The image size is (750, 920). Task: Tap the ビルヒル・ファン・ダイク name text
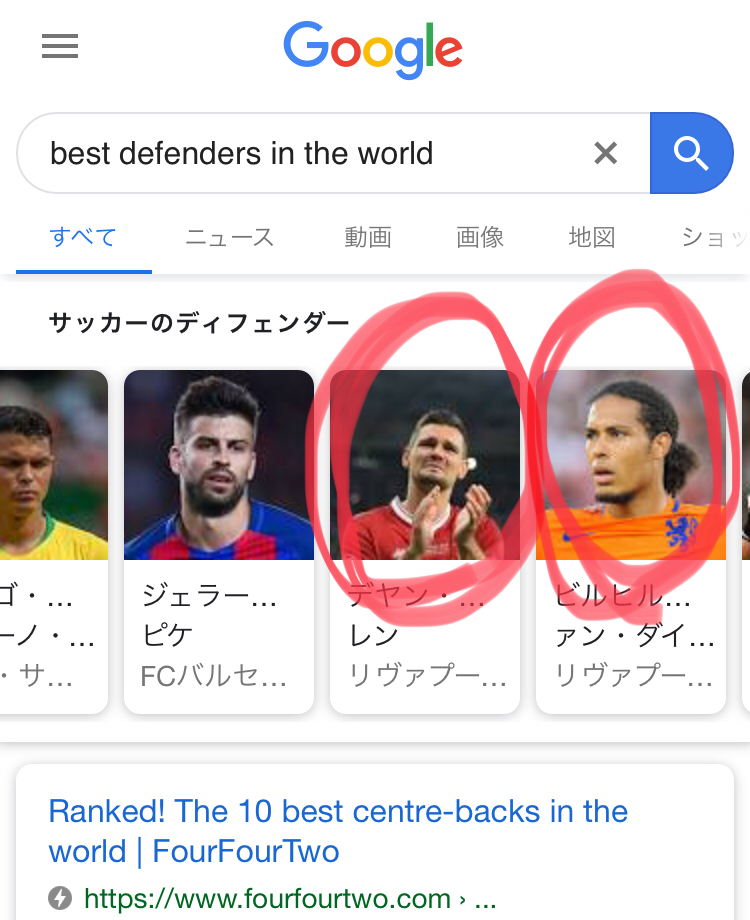(x=632, y=616)
